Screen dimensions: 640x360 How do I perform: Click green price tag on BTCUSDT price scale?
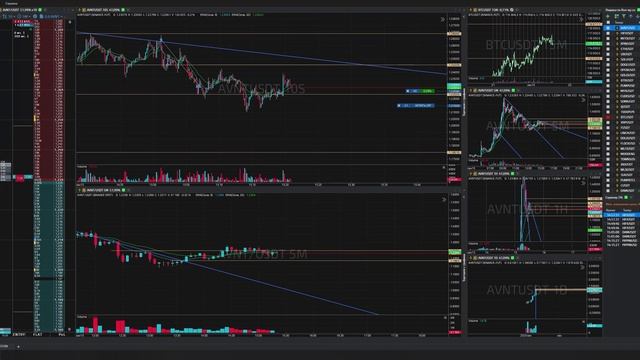tap(593, 43)
